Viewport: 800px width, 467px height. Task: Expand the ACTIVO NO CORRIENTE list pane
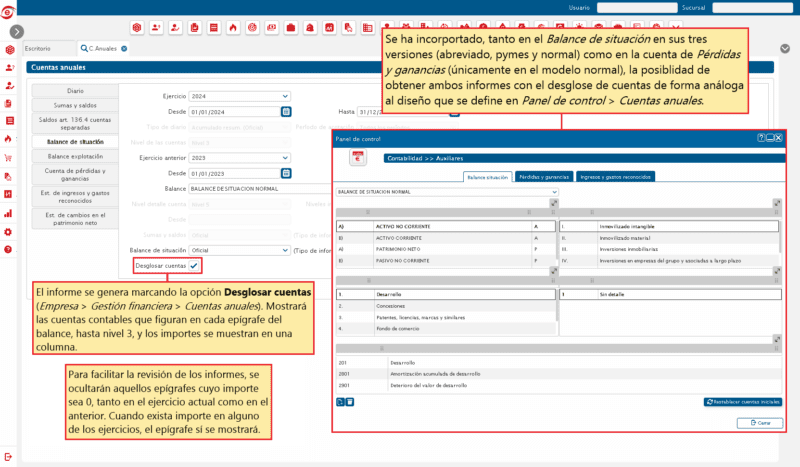point(554,203)
